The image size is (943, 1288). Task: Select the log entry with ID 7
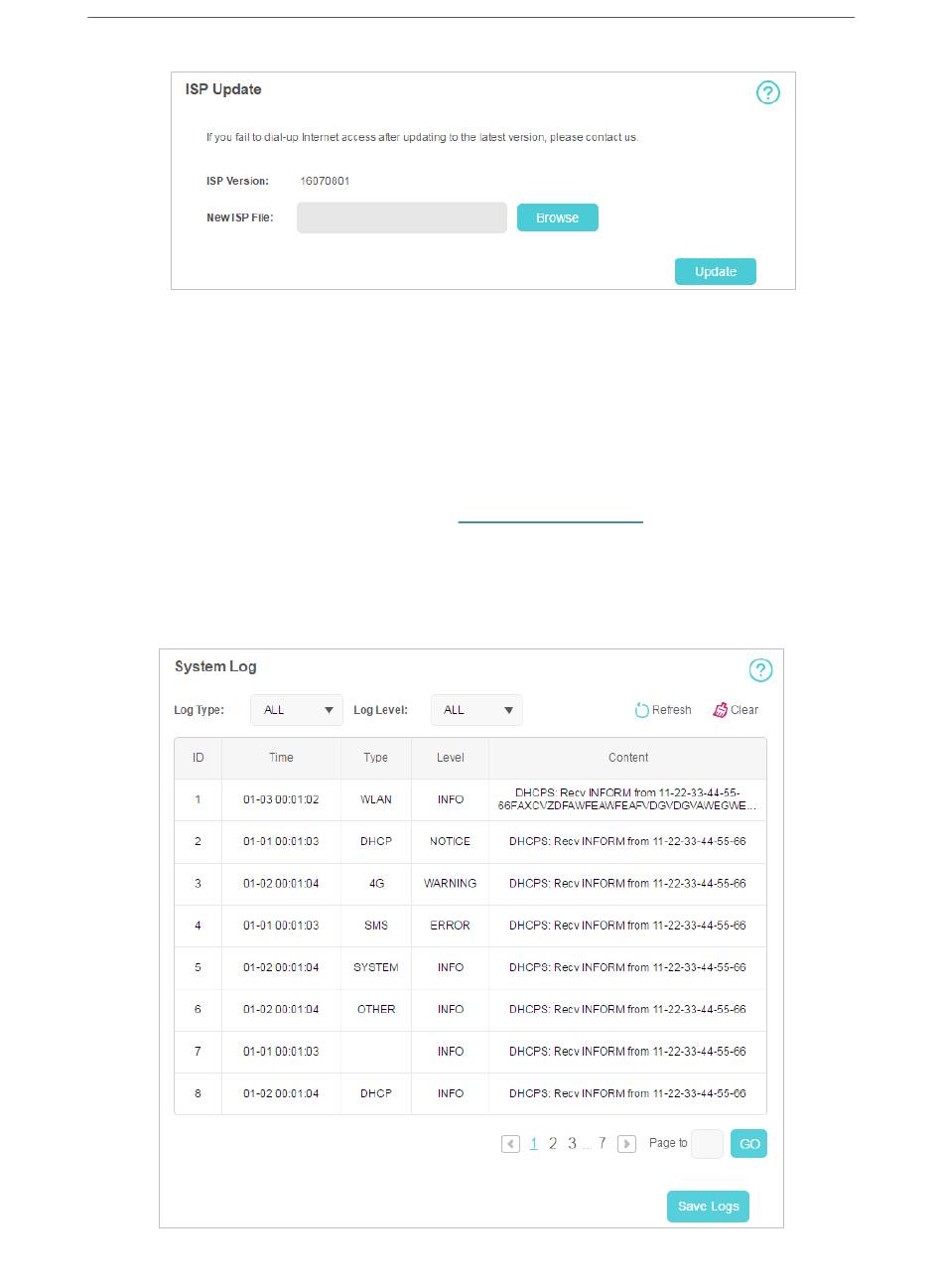tap(471, 1052)
